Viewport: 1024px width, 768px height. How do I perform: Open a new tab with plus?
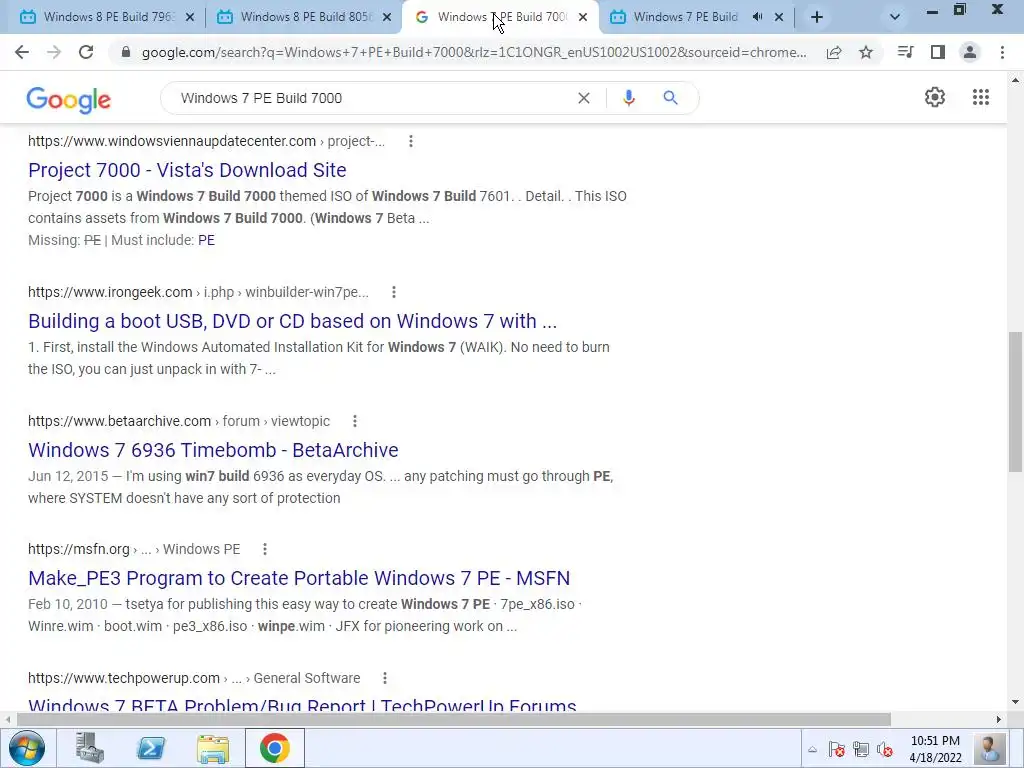(x=816, y=17)
